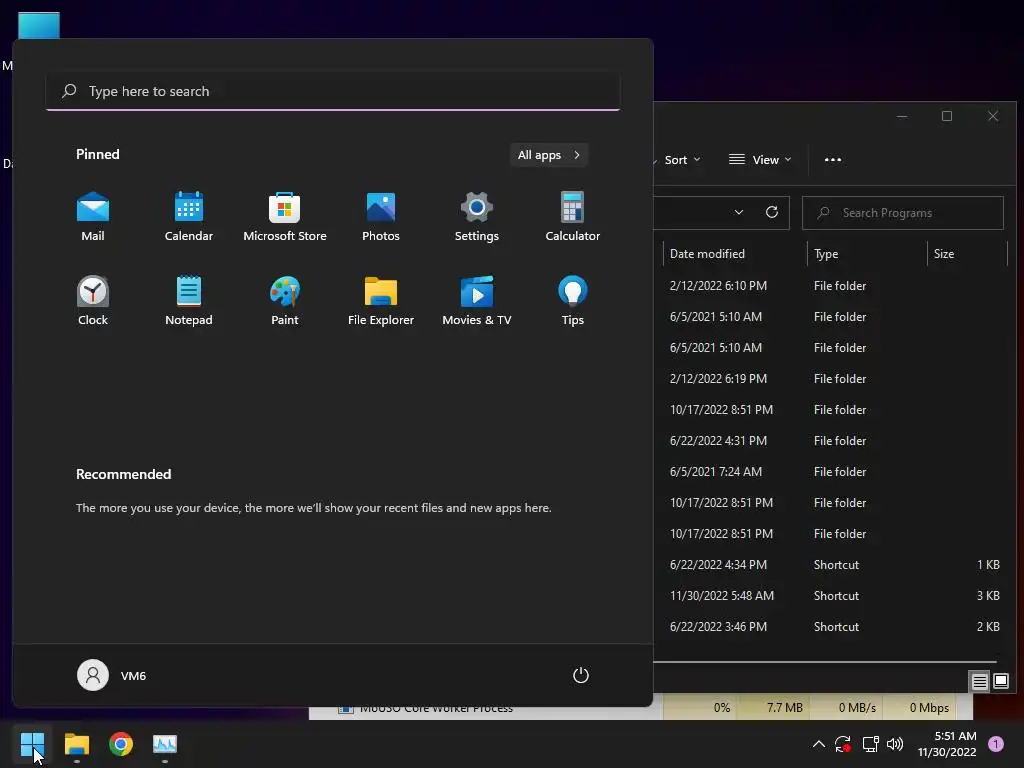Image resolution: width=1024 pixels, height=768 pixels.
Task: Switch to details view in Explorer
Action: pyautogui.click(x=979, y=682)
